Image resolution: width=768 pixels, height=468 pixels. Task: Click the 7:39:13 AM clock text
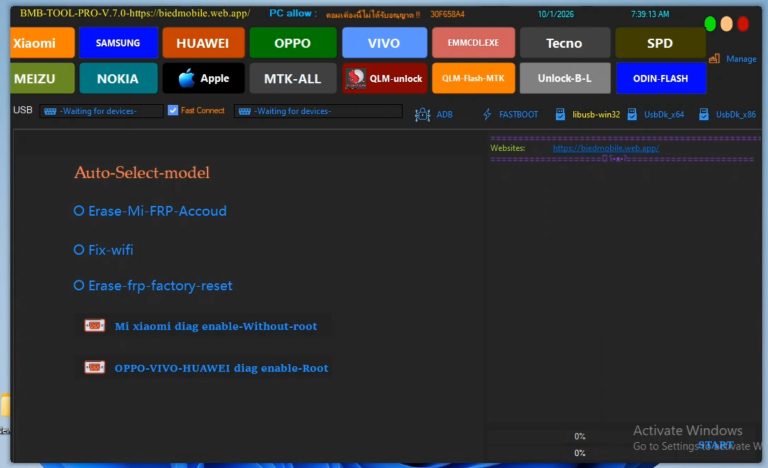[650, 14]
